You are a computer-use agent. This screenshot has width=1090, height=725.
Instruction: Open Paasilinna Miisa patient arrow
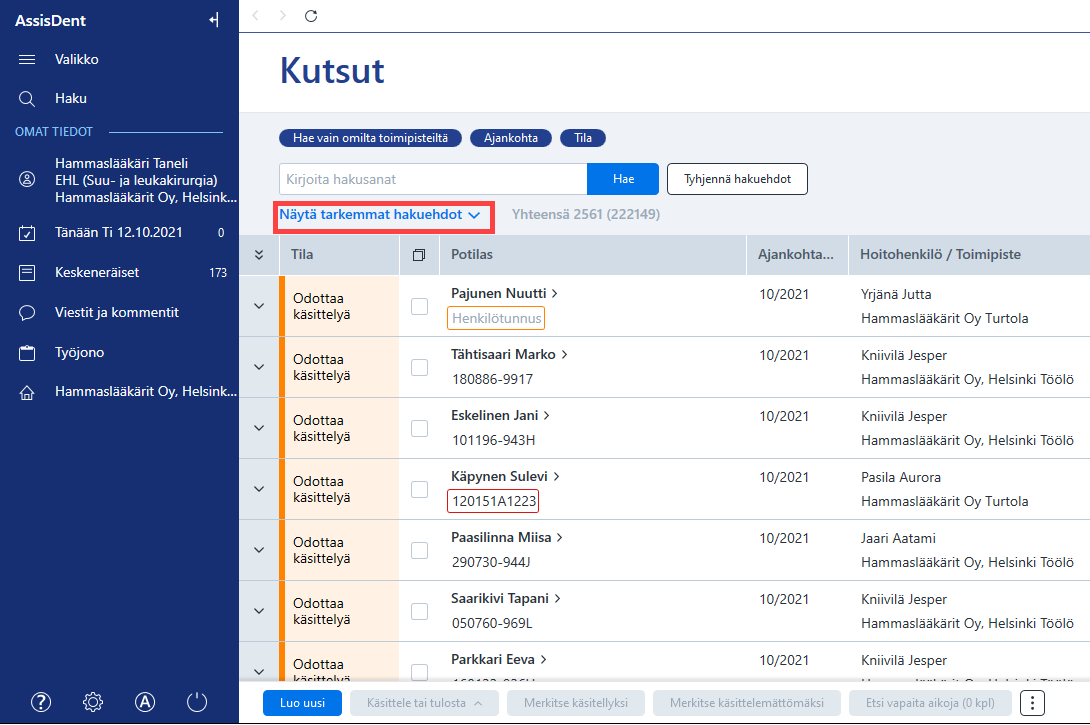[x=560, y=538]
